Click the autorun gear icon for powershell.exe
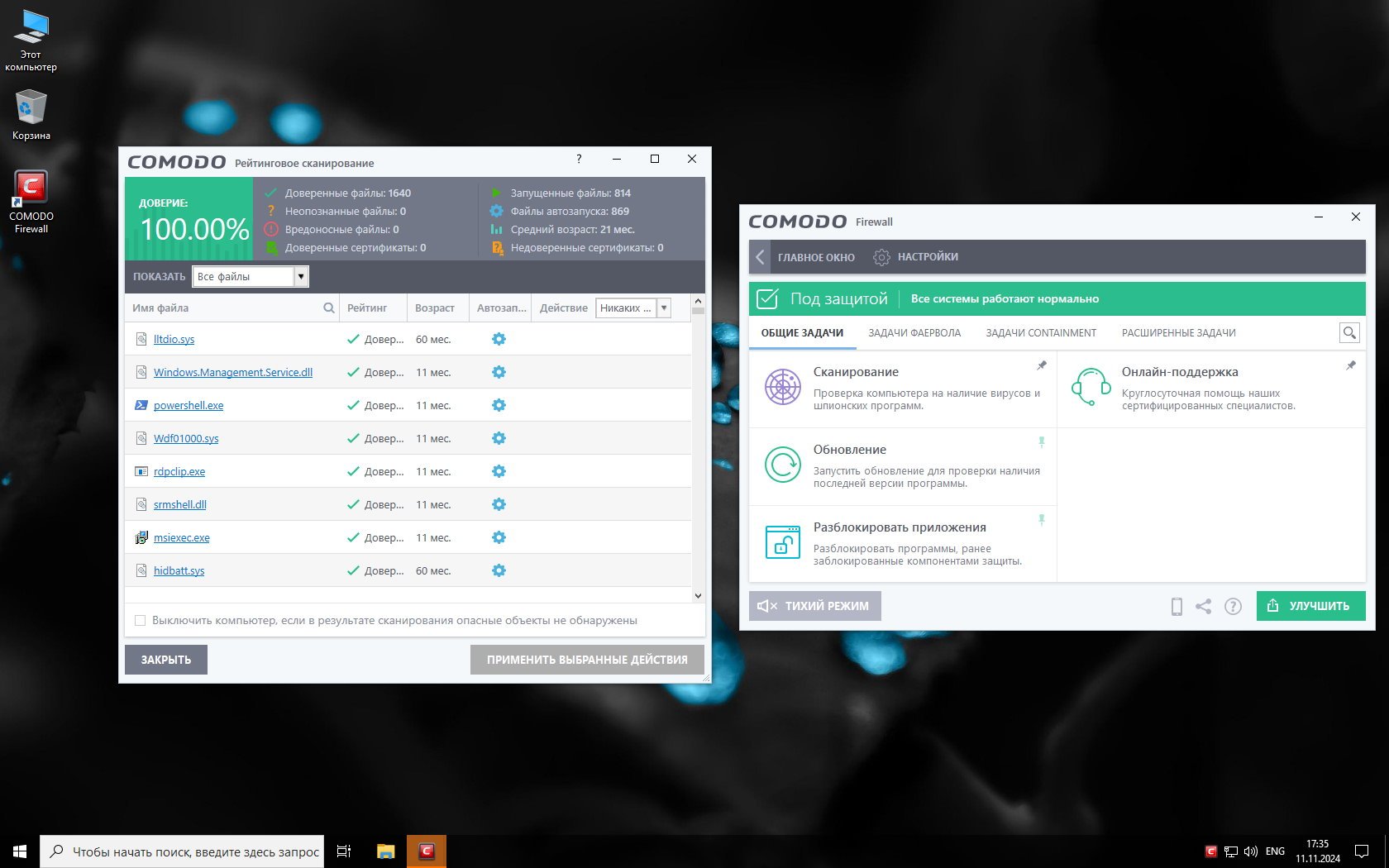 tap(499, 405)
